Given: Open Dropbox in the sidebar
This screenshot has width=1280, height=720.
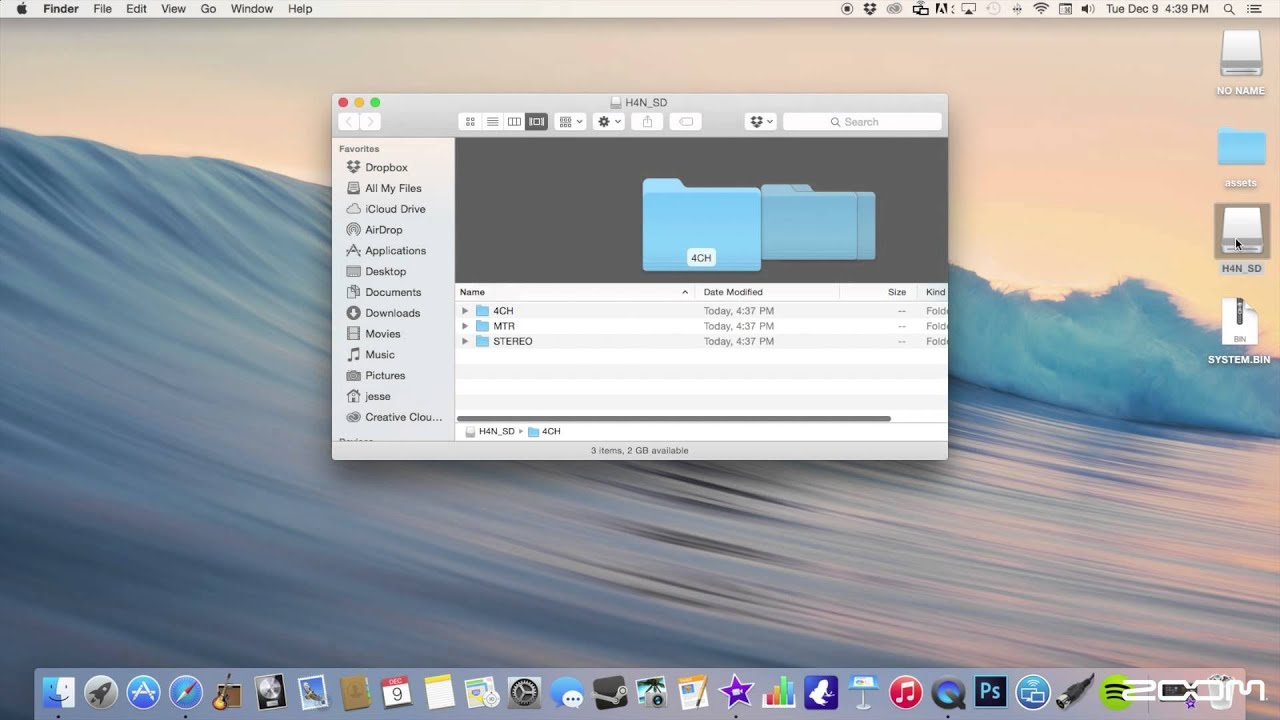Looking at the screenshot, I should 386,168.
